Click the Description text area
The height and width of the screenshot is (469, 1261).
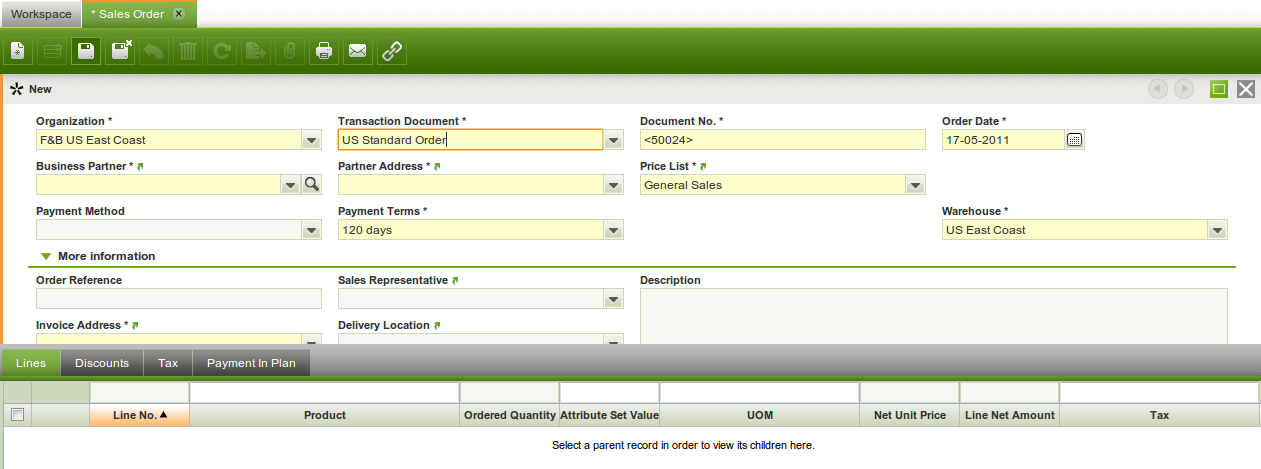click(934, 316)
